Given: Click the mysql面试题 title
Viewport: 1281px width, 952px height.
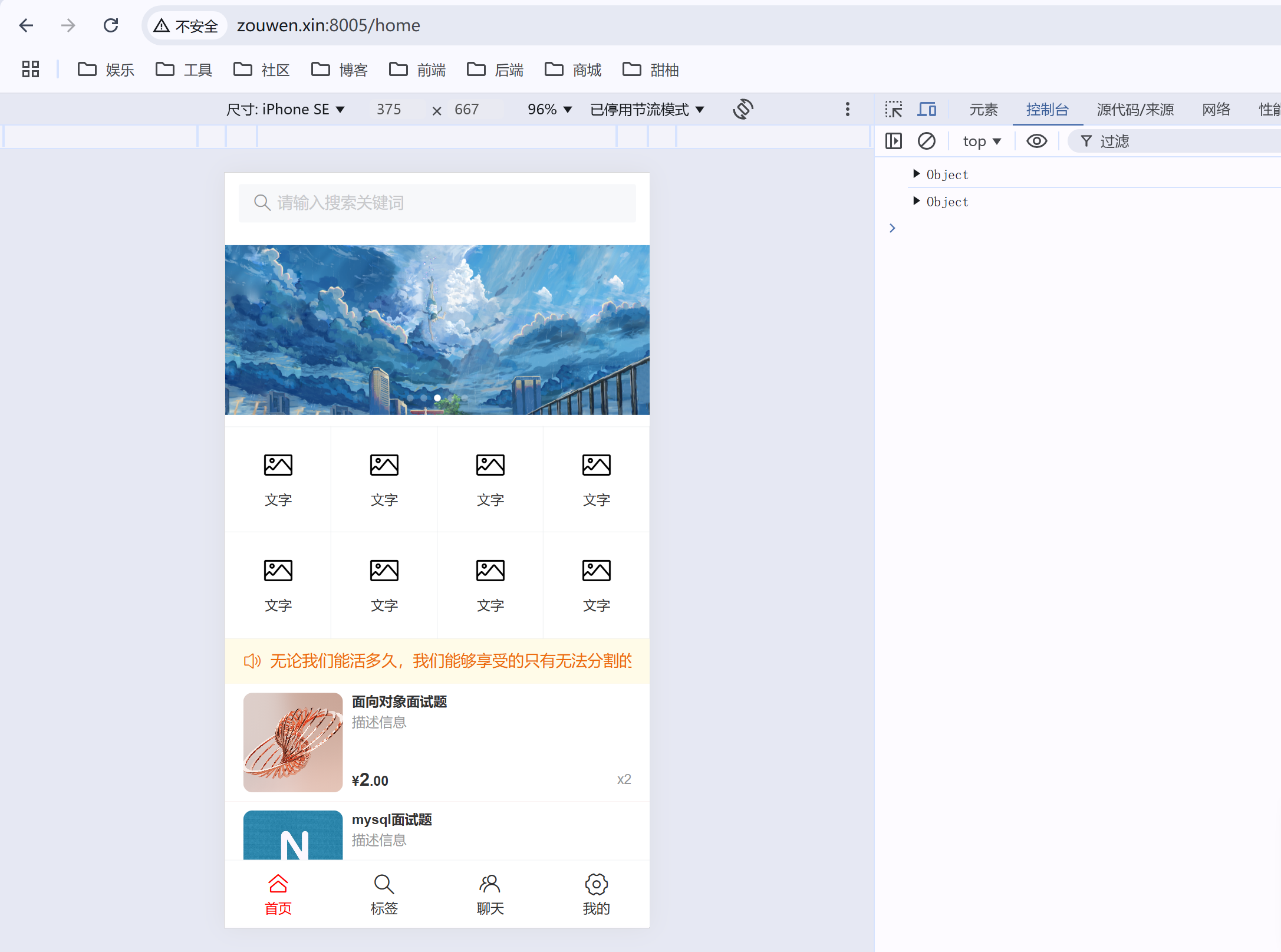Looking at the screenshot, I should [392, 820].
